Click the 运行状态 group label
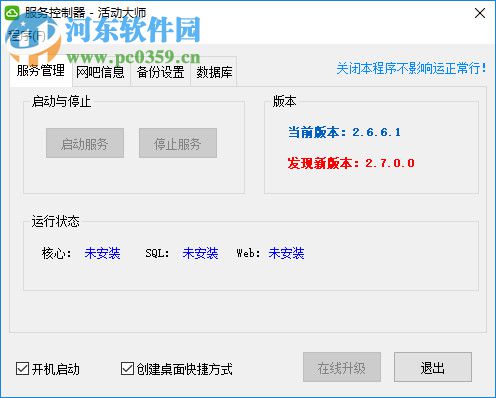496x398 pixels. [56, 221]
